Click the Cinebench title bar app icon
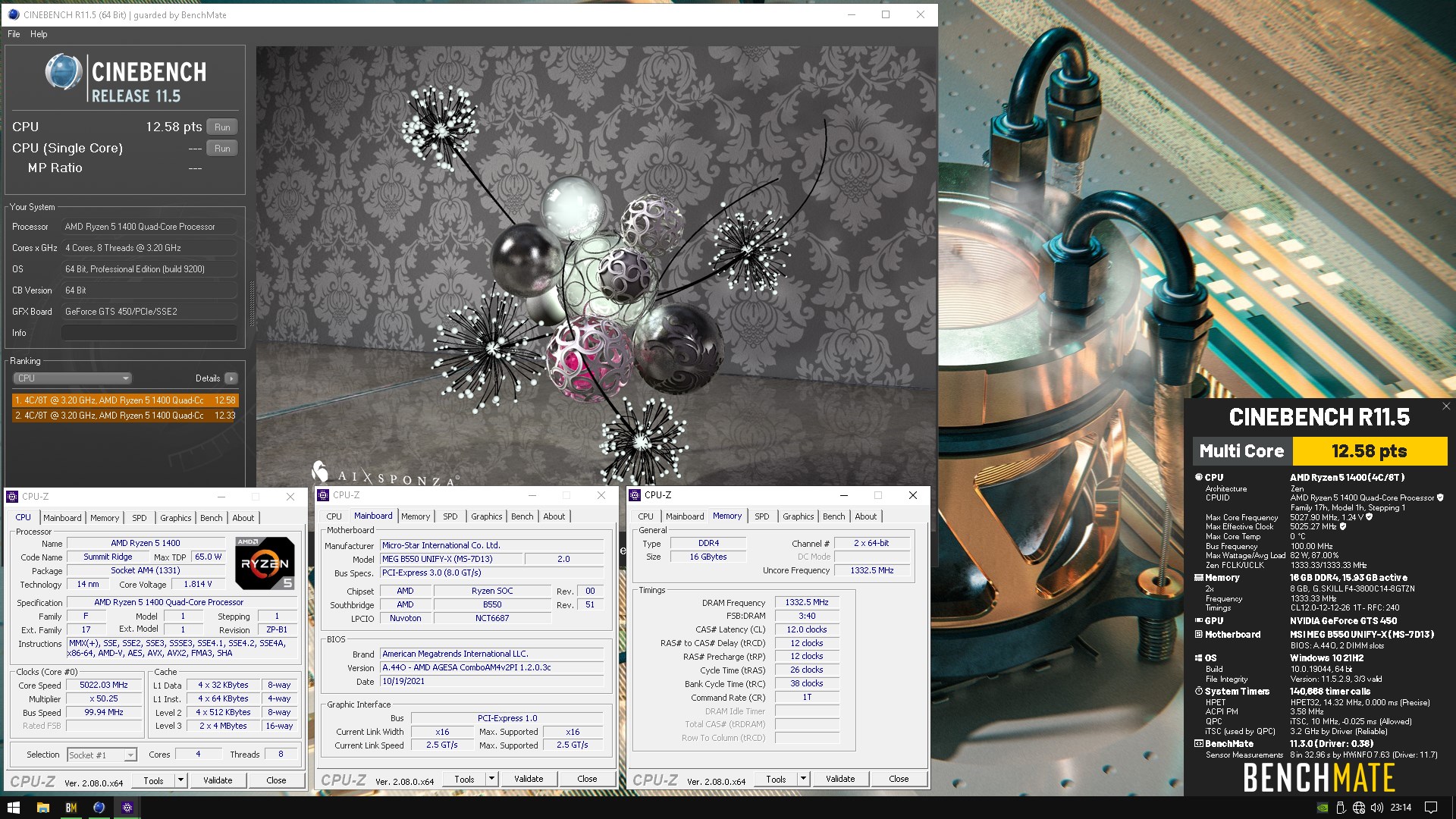The image size is (1456, 819). [13, 14]
